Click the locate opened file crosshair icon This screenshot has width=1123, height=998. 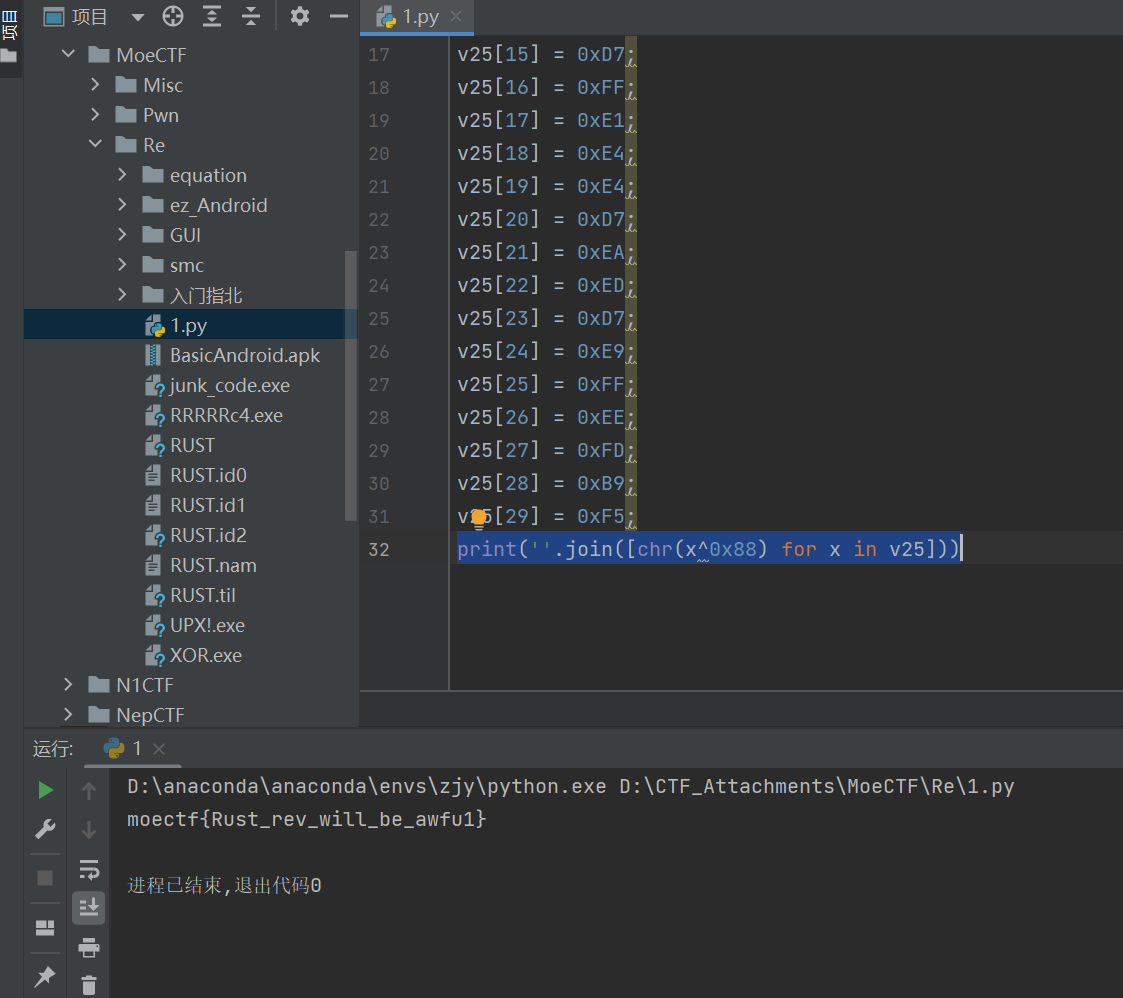[173, 16]
